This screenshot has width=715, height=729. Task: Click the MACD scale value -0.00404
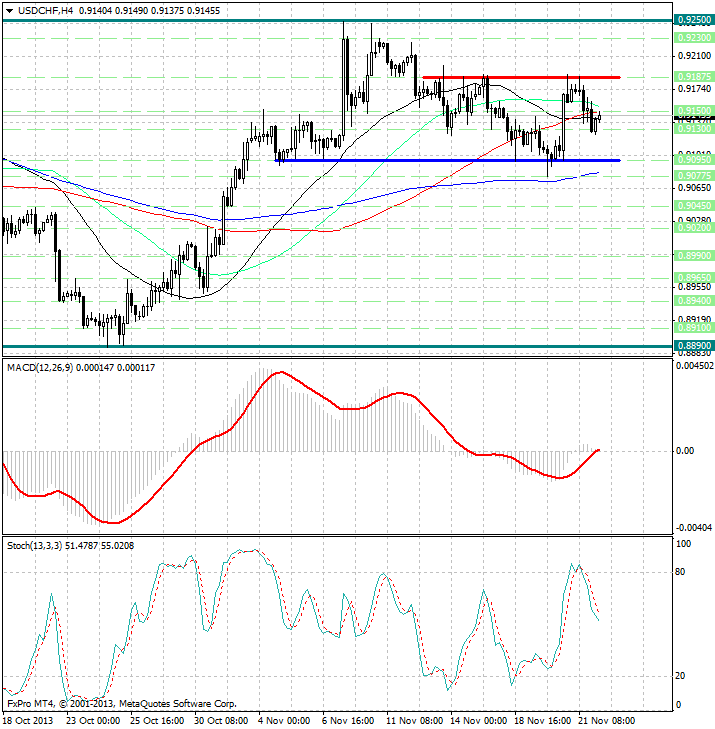694,528
